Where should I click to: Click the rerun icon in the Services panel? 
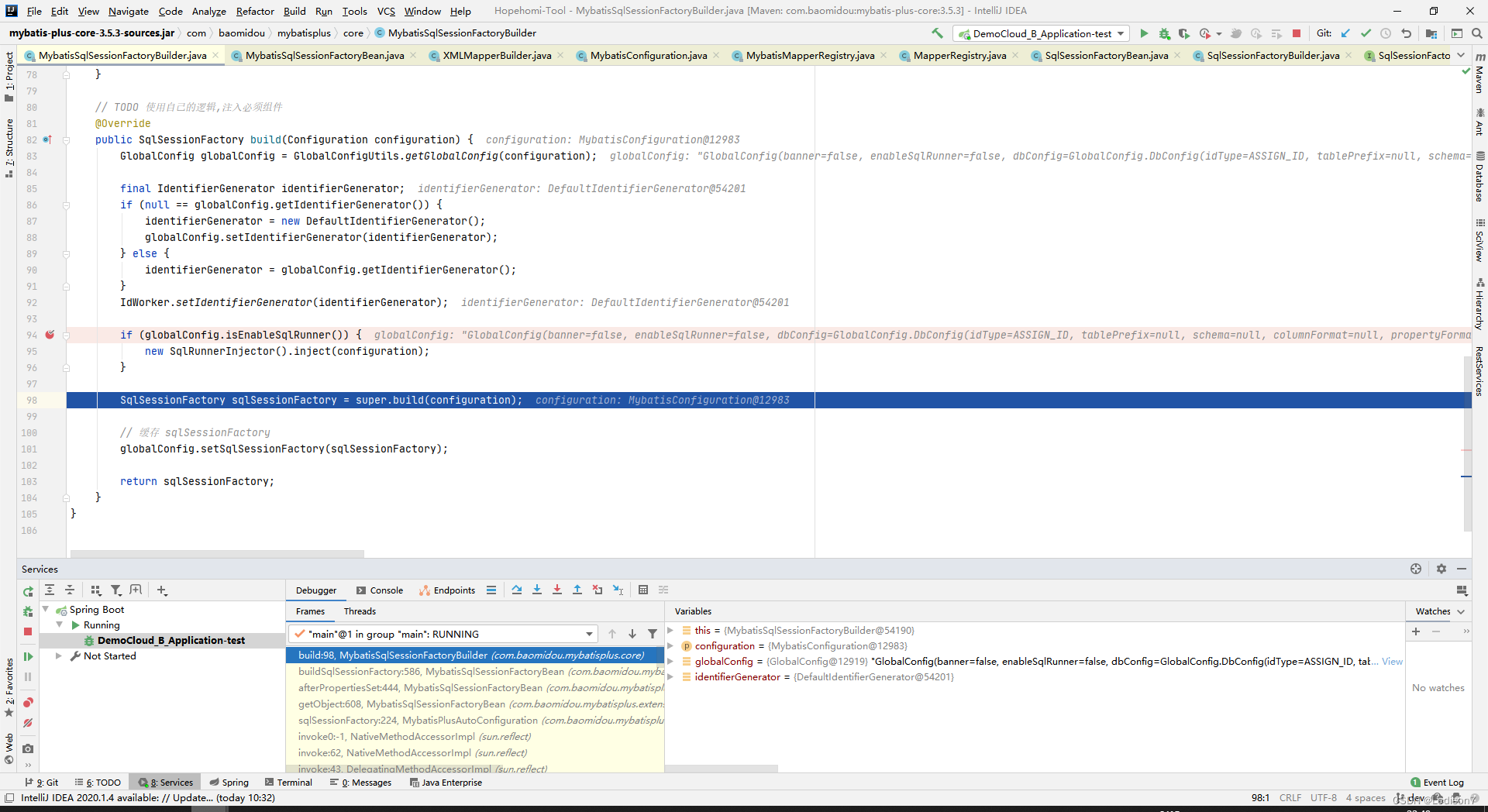[28, 591]
